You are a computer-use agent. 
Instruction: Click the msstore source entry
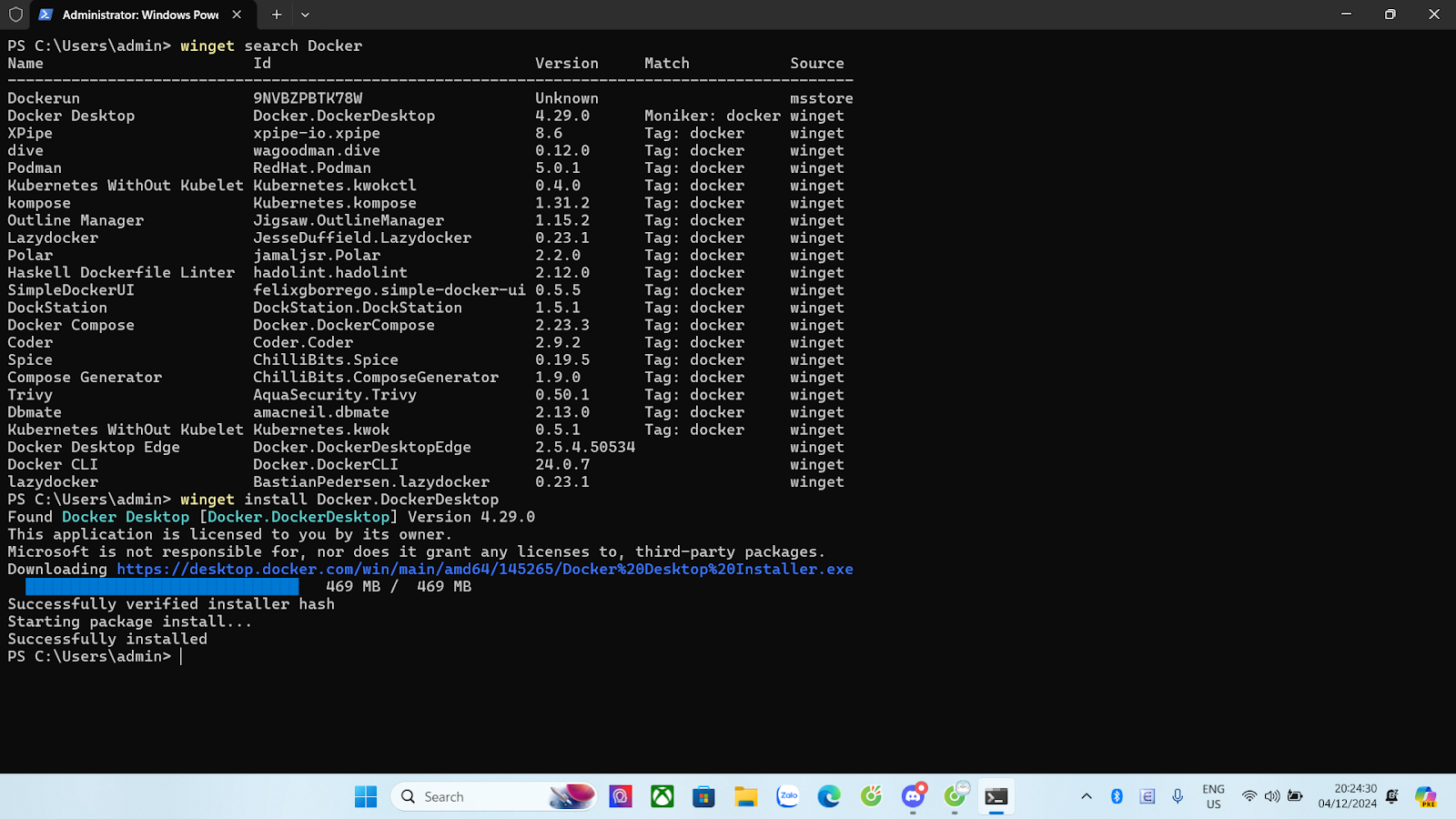click(822, 98)
